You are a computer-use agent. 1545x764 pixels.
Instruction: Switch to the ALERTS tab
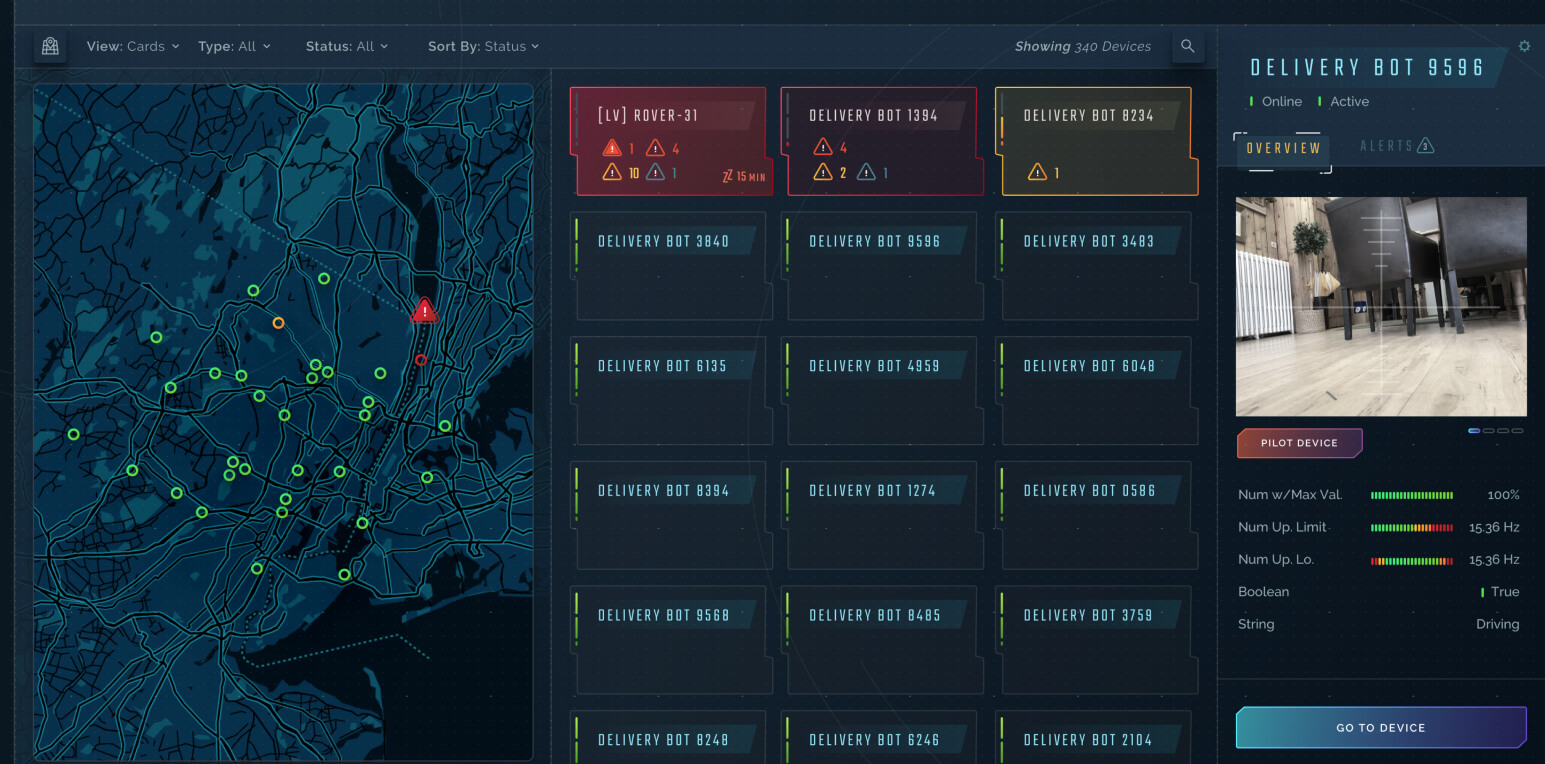click(1397, 146)
